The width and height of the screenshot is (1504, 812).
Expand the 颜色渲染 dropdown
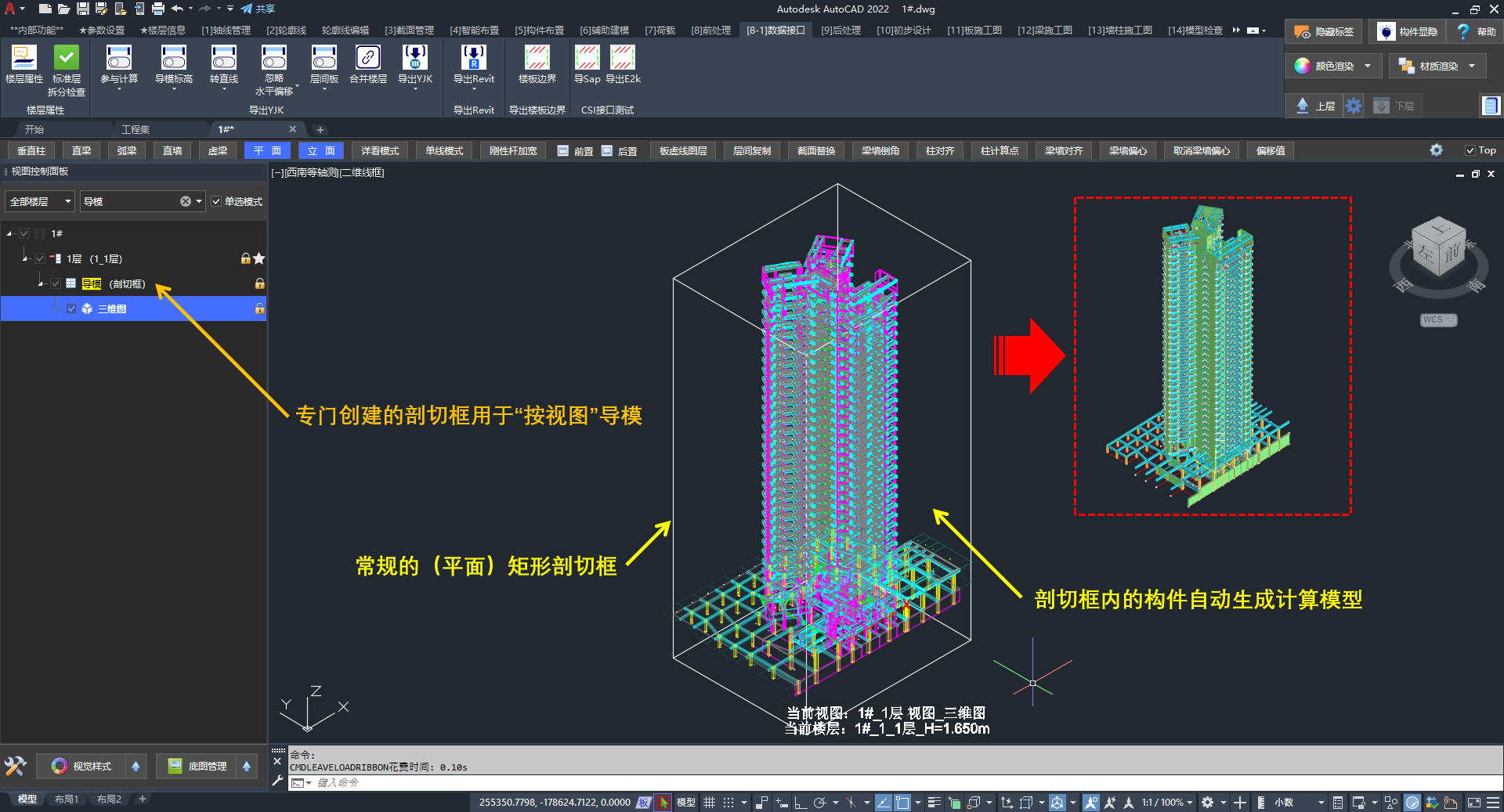tap(1368, 67)
